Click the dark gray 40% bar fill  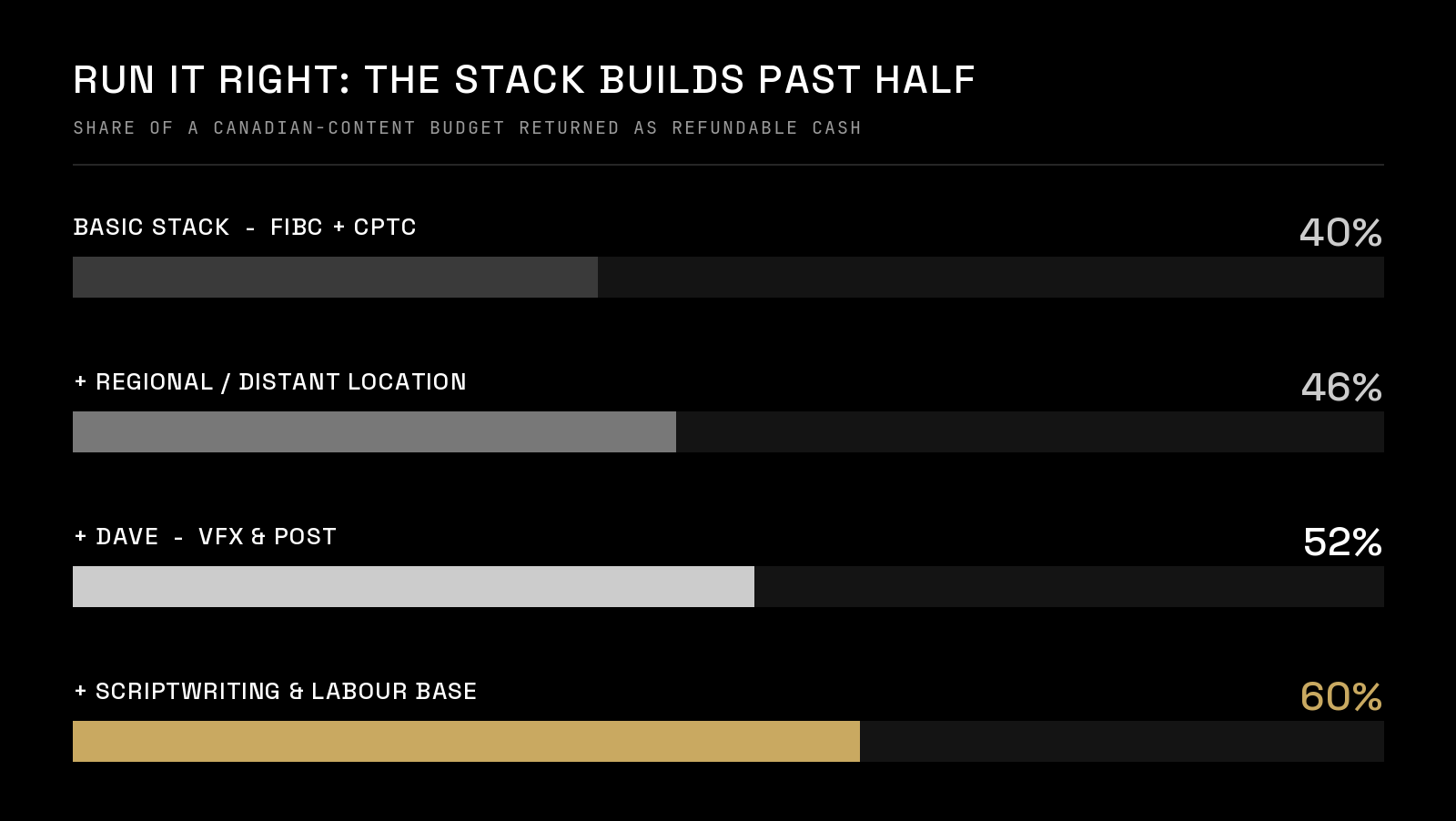(335, 277)
